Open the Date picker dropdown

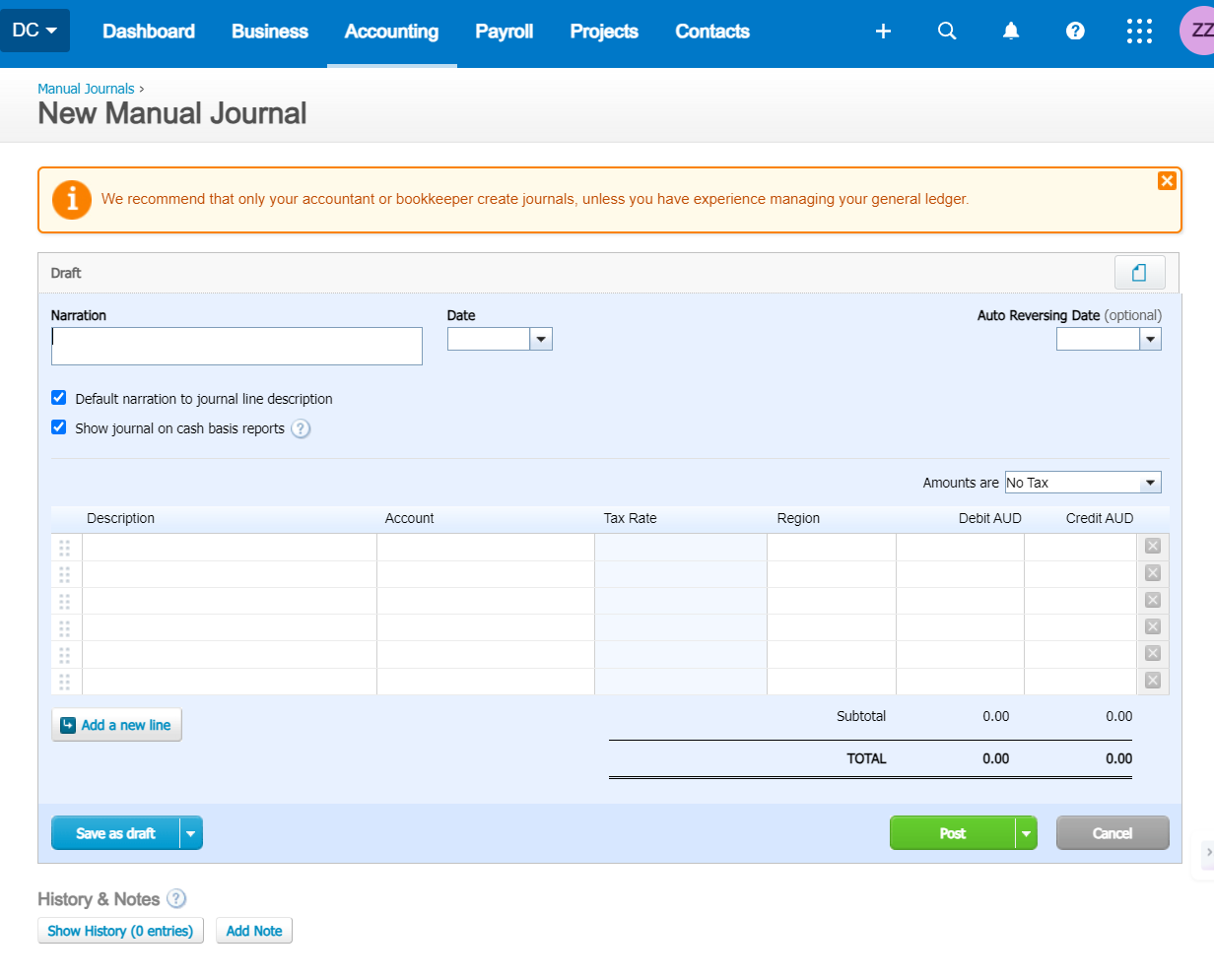pos(541,339)
